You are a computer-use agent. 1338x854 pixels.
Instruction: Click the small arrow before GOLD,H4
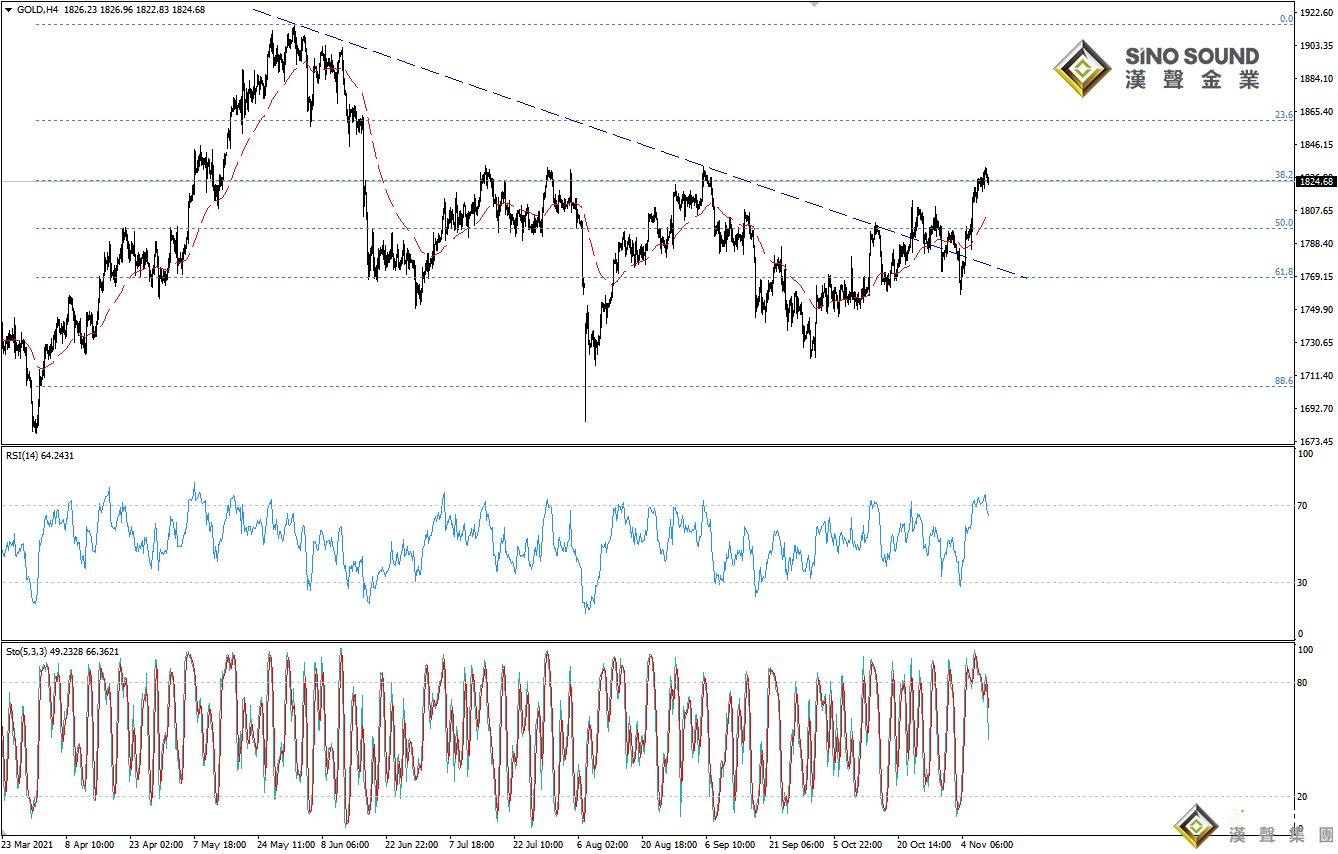[8, 9]
